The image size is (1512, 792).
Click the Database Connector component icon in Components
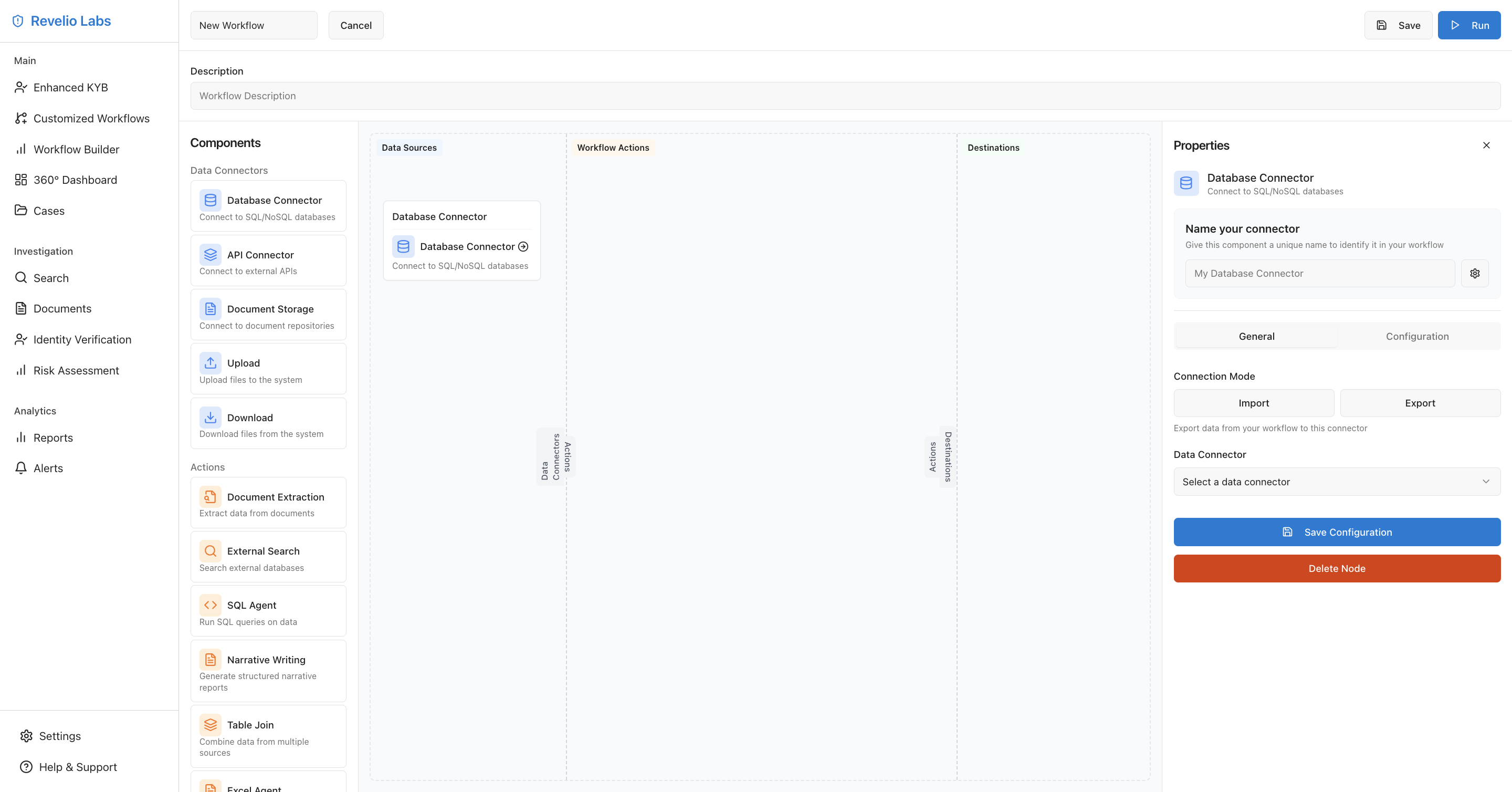(210, 200)
